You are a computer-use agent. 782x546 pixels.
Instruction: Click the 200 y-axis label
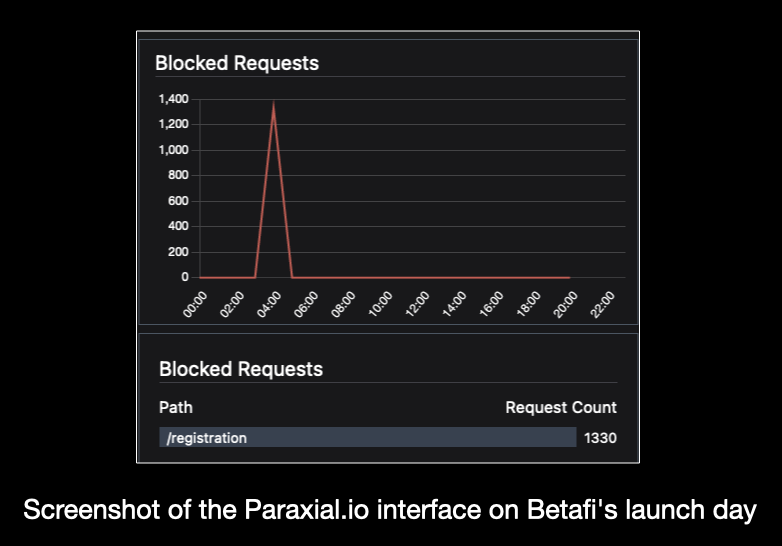click(x=178, y=251)
